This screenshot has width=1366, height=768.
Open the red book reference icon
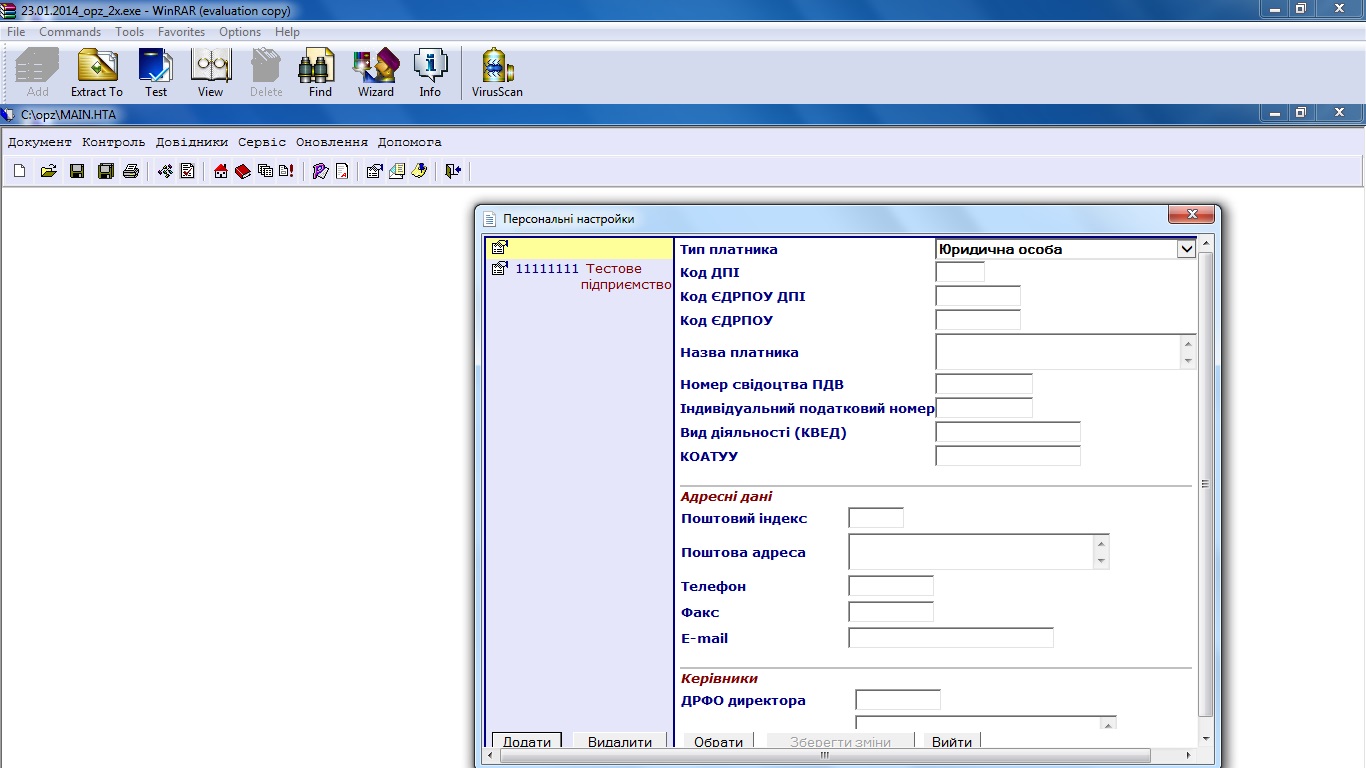(x=243, y=171)
